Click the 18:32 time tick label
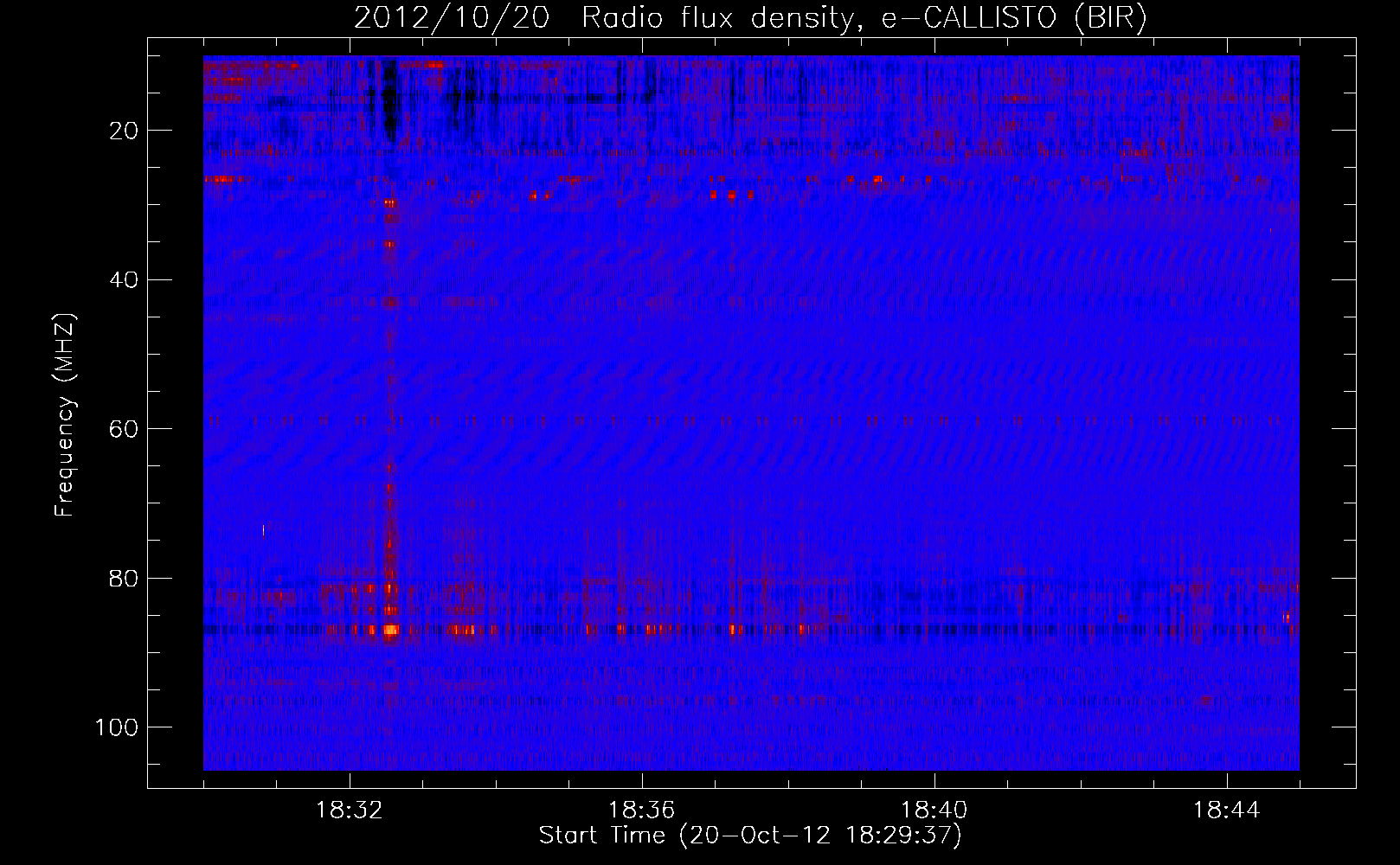 click(x=350, y=811)
